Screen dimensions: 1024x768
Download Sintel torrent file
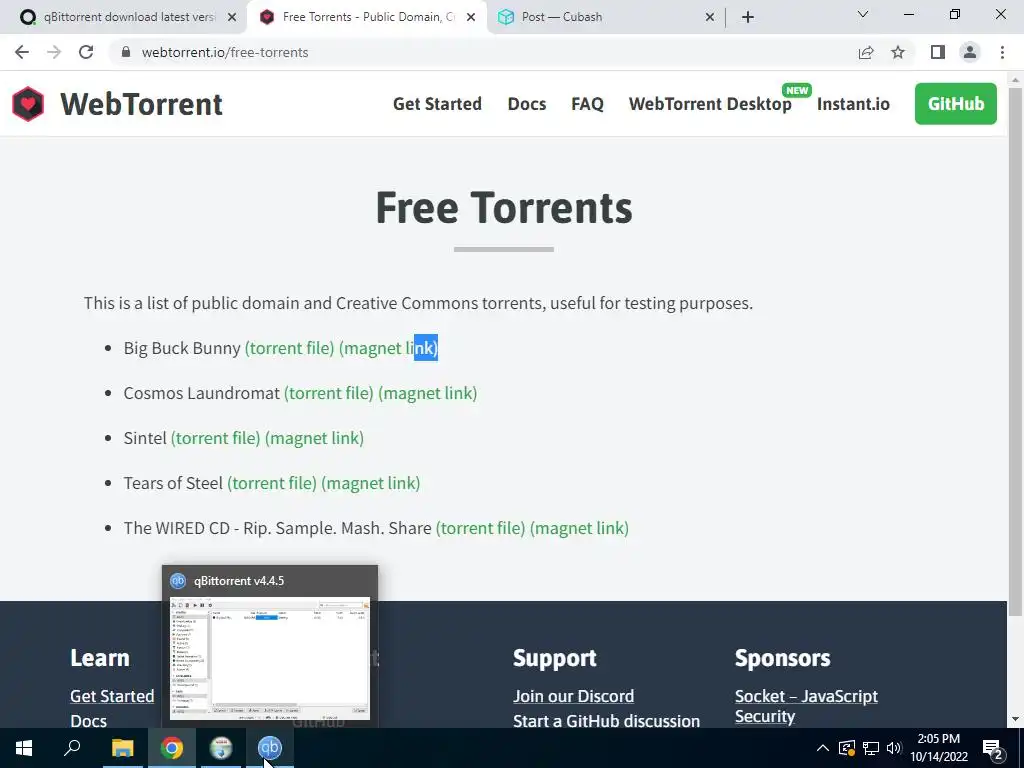pyautogui.click(x=216, y=438)
